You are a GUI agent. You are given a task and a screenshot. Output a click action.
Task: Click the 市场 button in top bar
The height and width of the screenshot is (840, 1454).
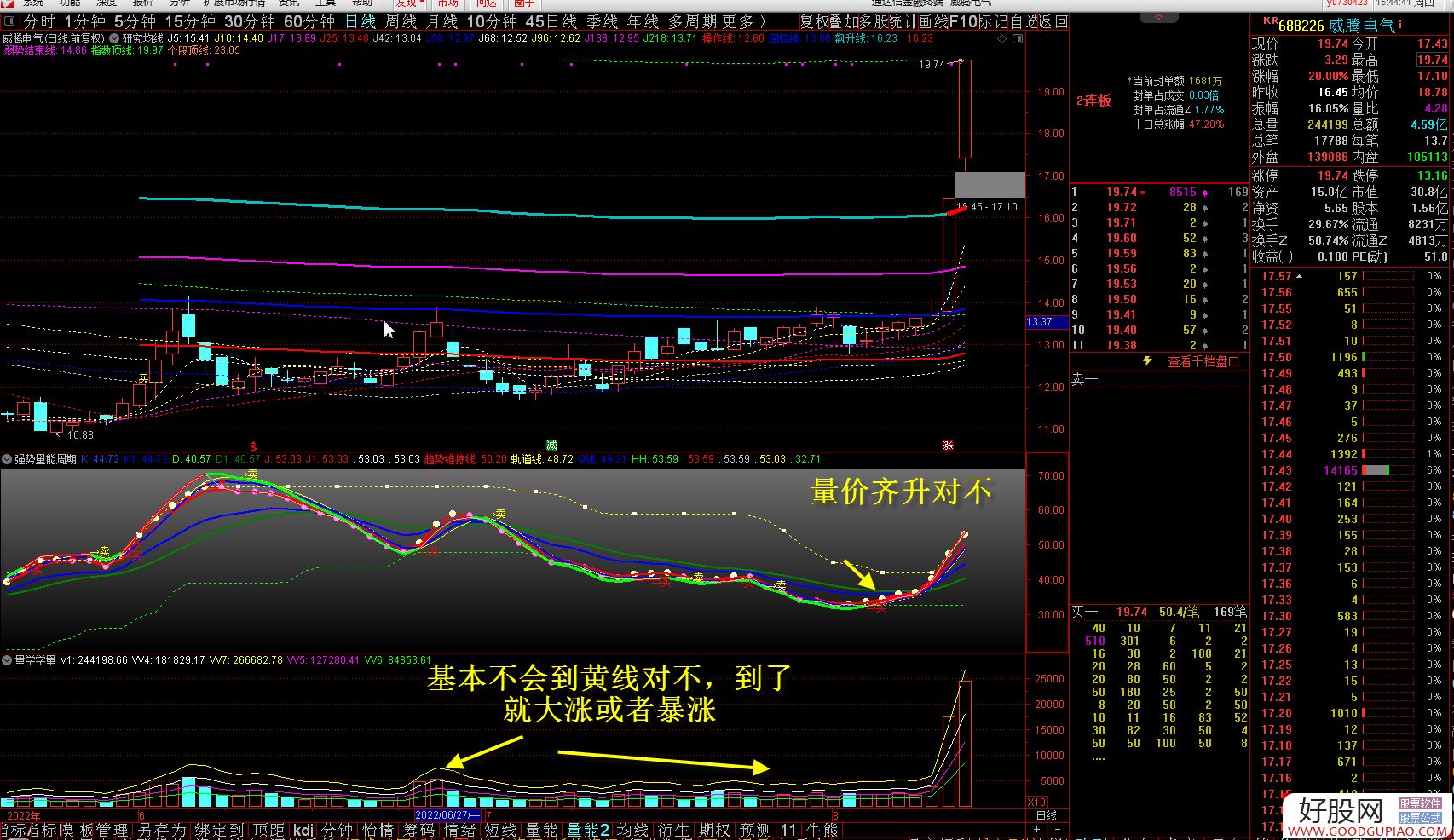point(447,3)
